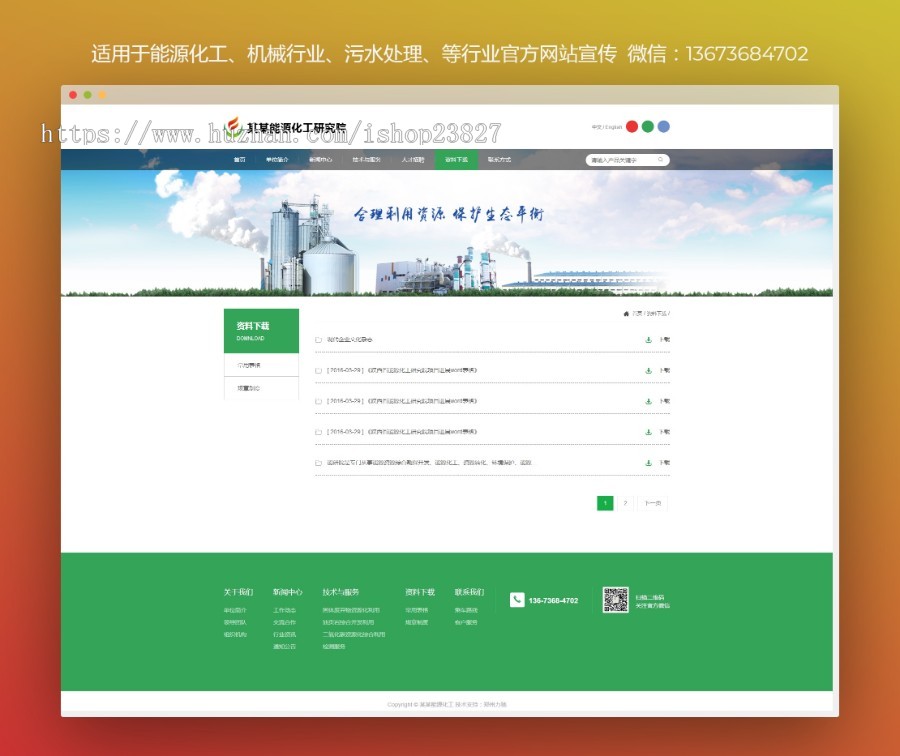Select the 联系方式 navigation tab
Viewport: 900px width, 756px height.
coord(498,159)
